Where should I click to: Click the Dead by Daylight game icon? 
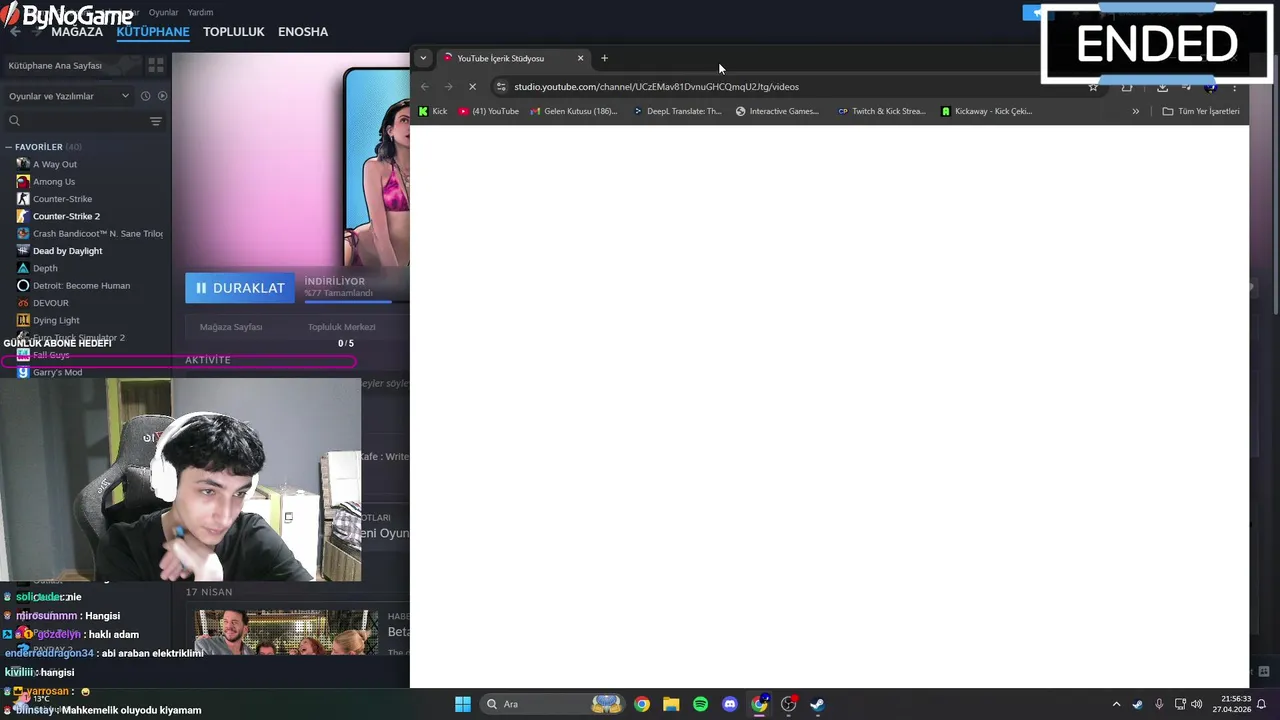click(x=23, y=251)
